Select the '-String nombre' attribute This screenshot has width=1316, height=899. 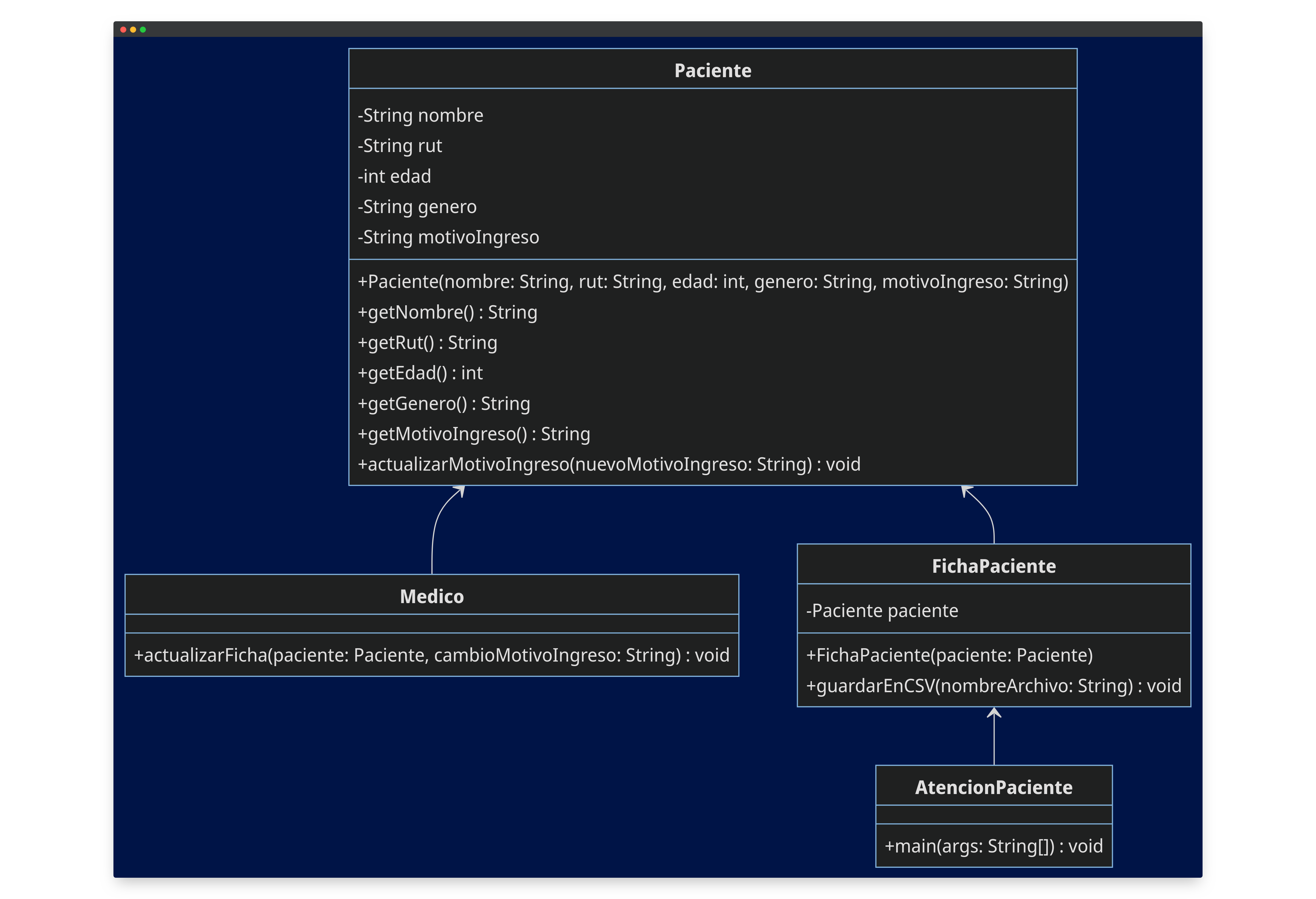point(421,115)
